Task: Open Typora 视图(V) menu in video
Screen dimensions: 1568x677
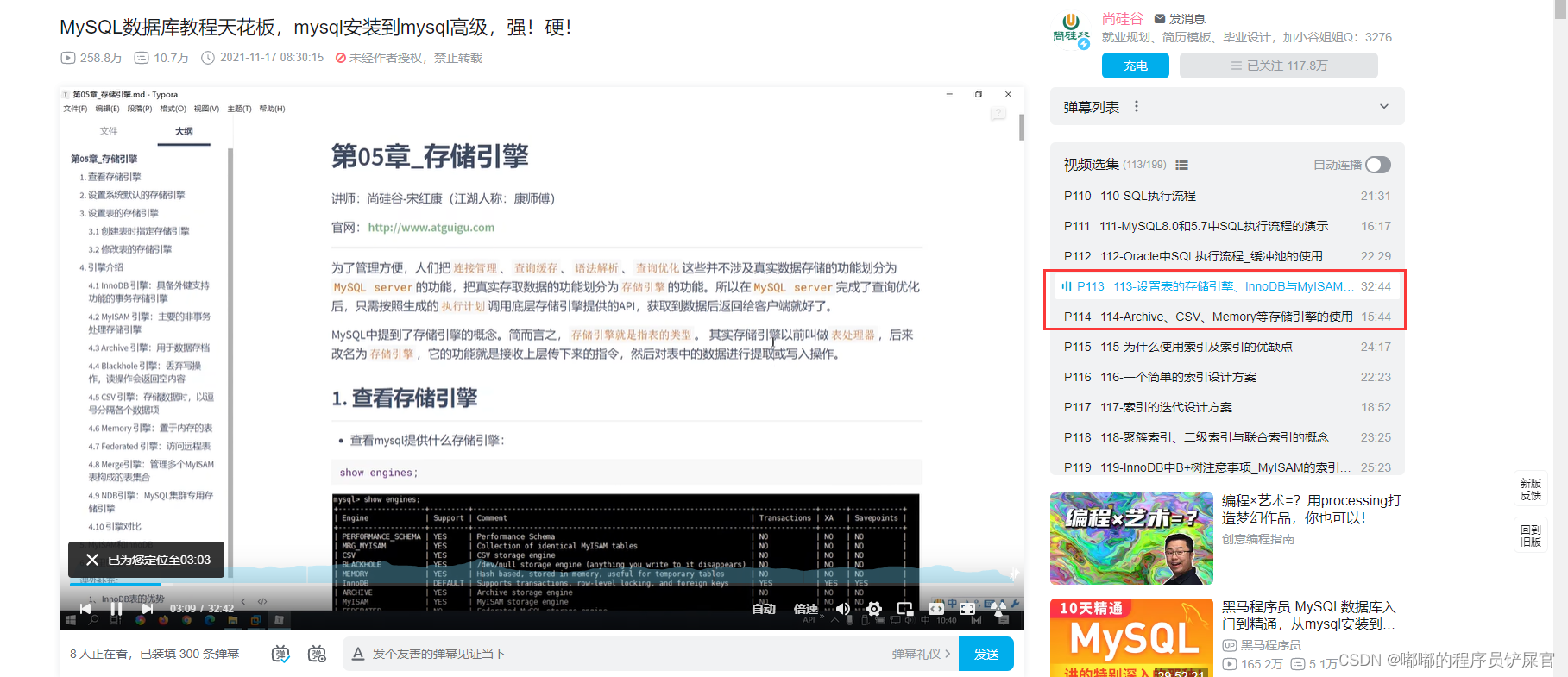Action: 206,109
